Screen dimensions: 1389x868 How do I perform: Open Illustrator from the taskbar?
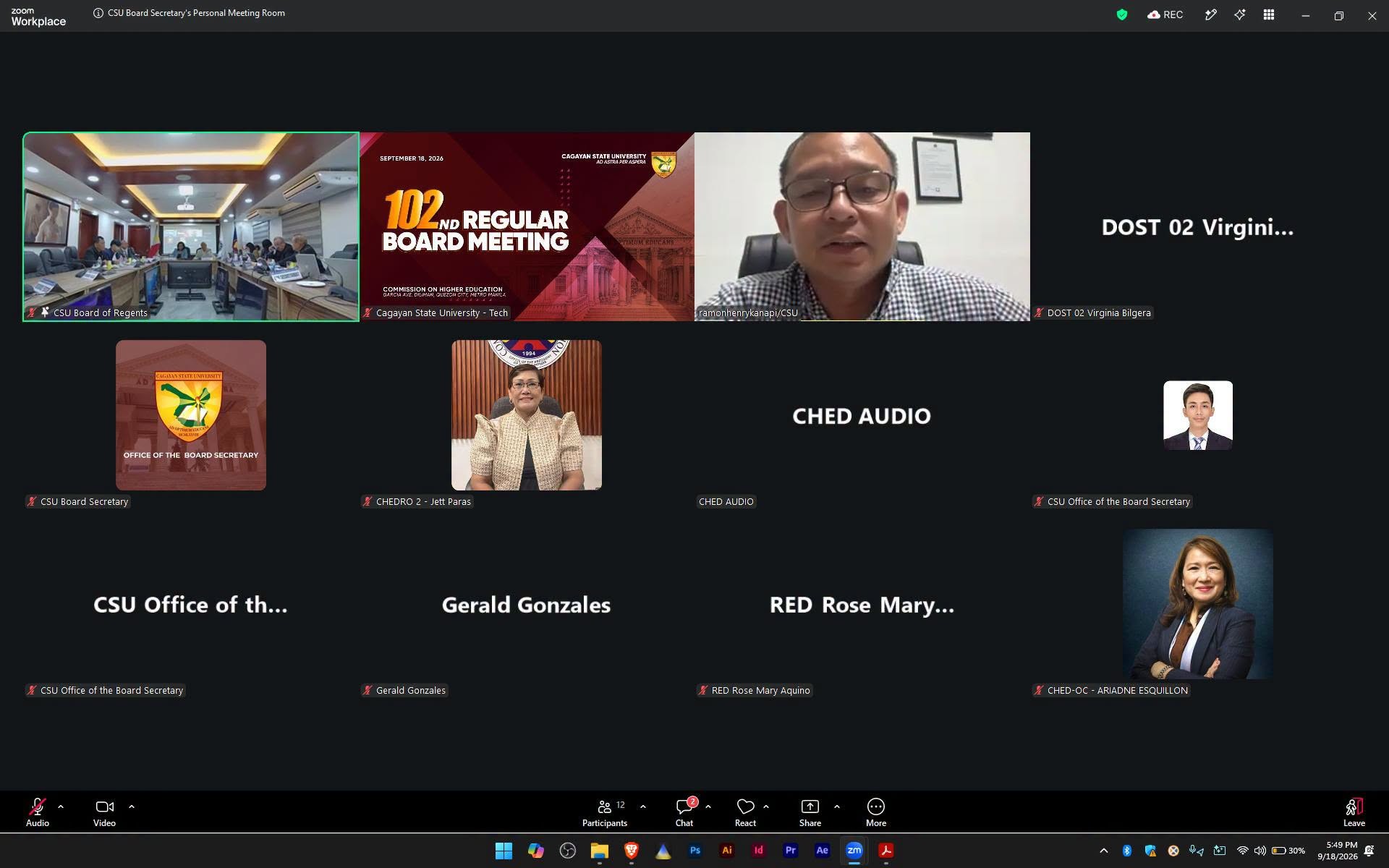click(726, 851)
